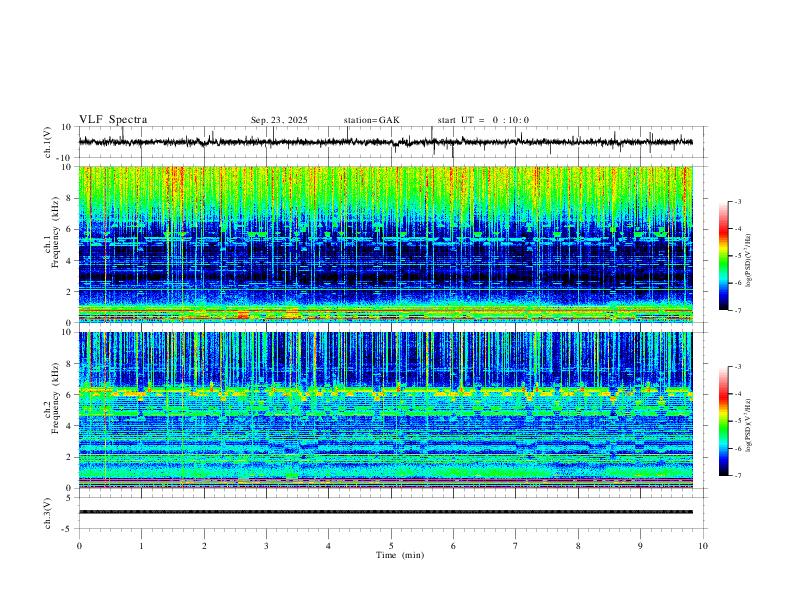Click the 'Time (min)' axis label
The height and width of the screenshot is (612, 792).
tap(400, 555)
